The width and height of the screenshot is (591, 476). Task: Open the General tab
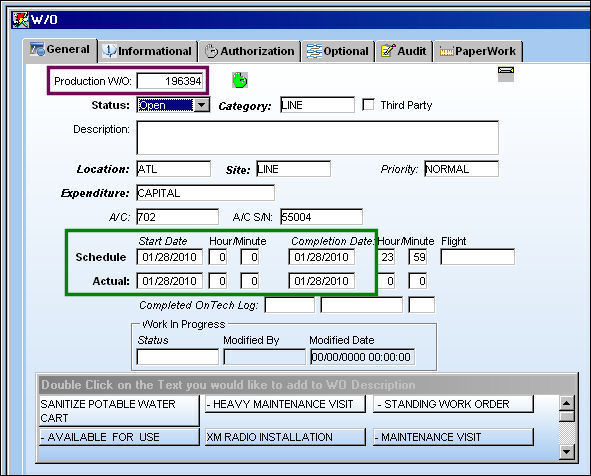pos(60,50)
